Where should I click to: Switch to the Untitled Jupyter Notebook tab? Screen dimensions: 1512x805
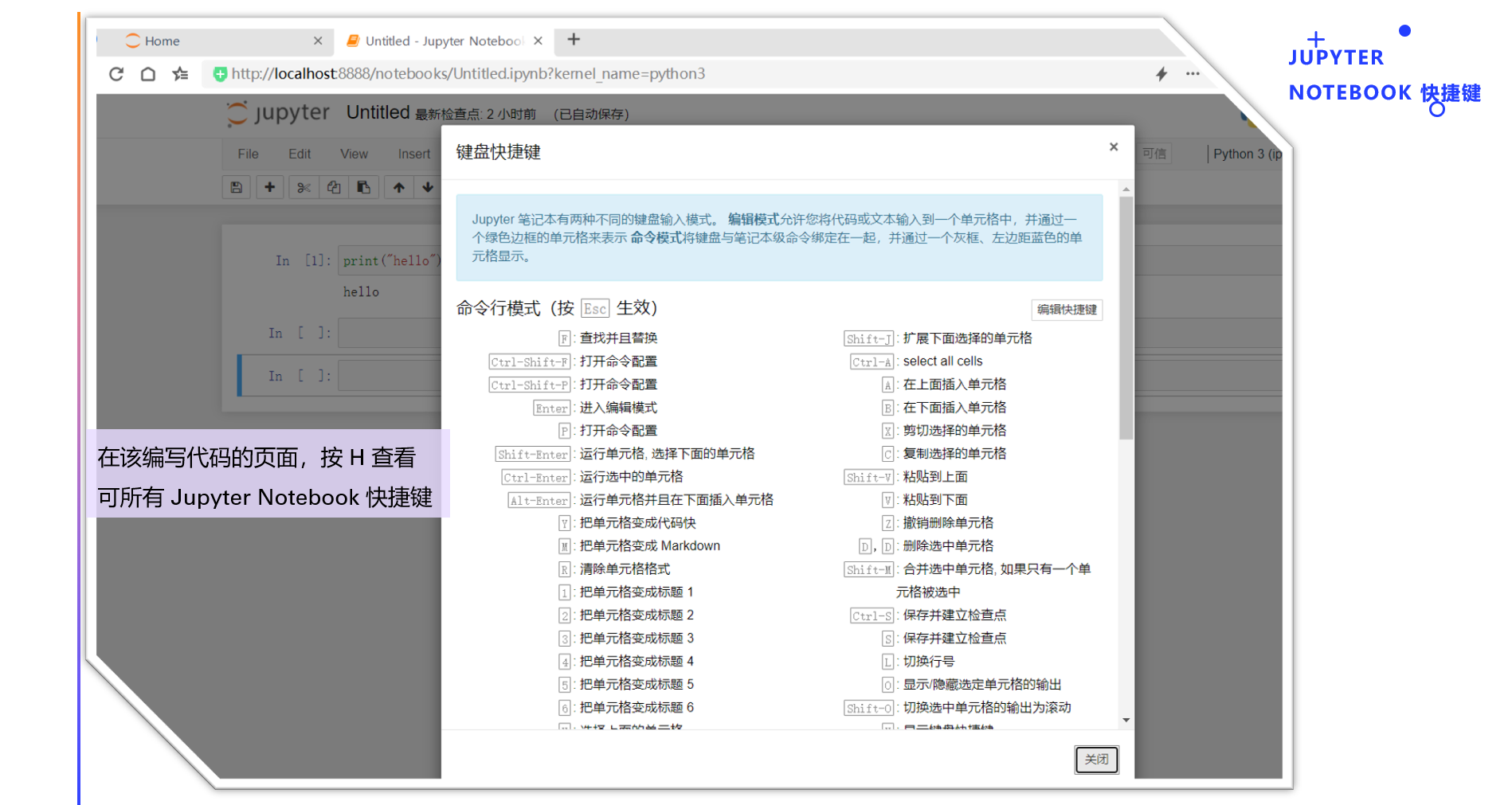[443, 41]
